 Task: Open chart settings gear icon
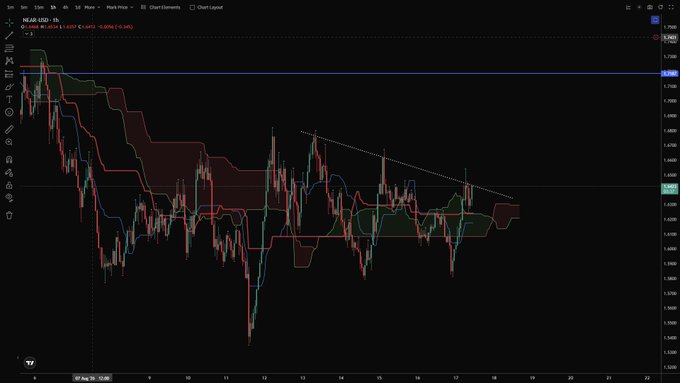[639, 7]
